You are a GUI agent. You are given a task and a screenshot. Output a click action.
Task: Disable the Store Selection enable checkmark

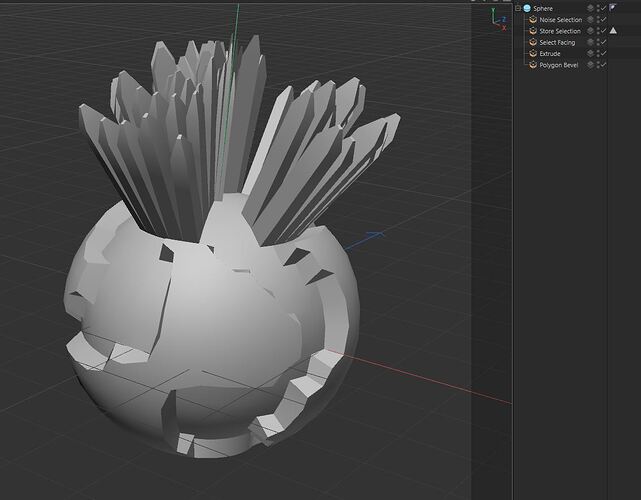click(603, 31)
